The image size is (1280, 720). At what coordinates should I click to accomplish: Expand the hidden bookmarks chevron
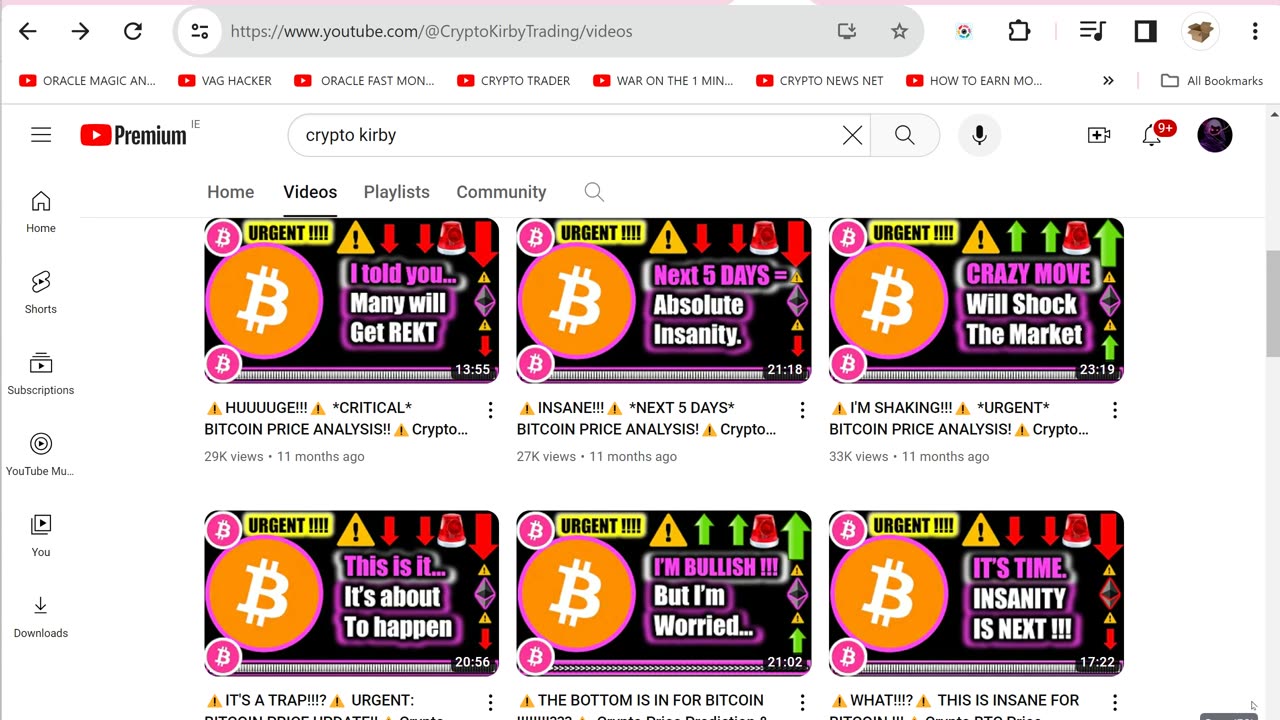pyautogui.click(x=1108, y=81)
